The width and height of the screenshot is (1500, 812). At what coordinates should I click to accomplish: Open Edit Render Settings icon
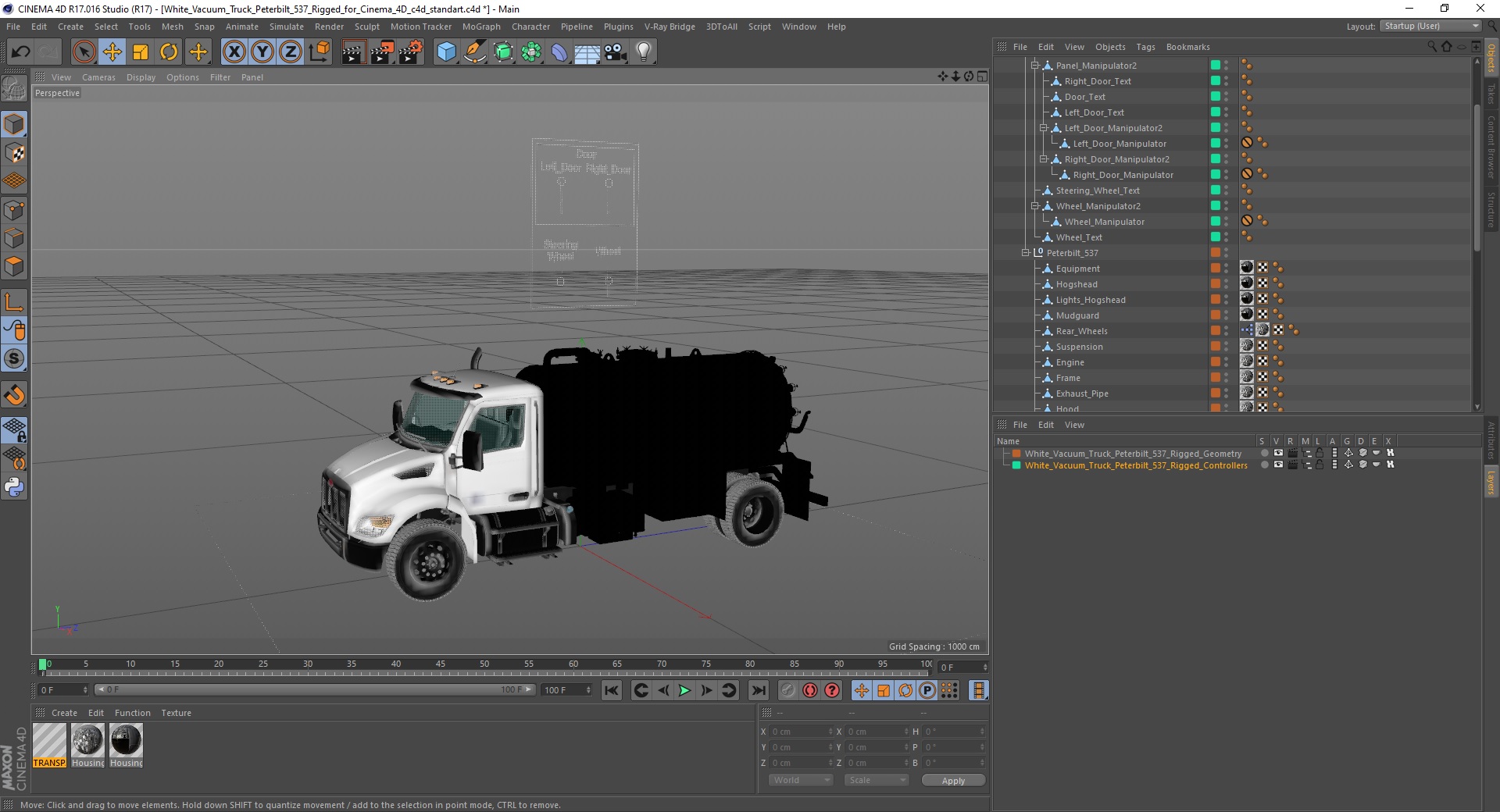tap(411, 52)
